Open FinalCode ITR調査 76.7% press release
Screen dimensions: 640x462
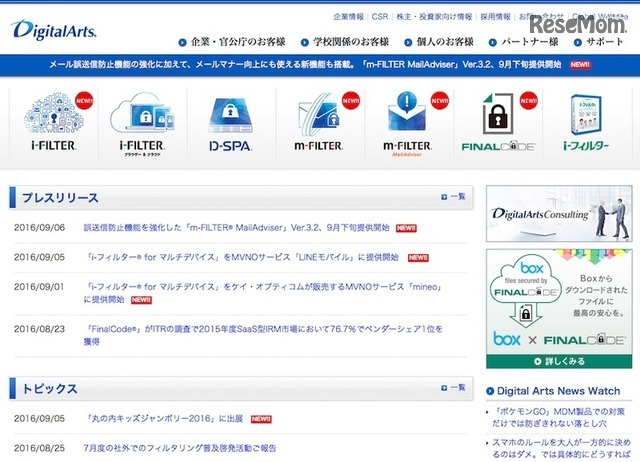[263, 335]
